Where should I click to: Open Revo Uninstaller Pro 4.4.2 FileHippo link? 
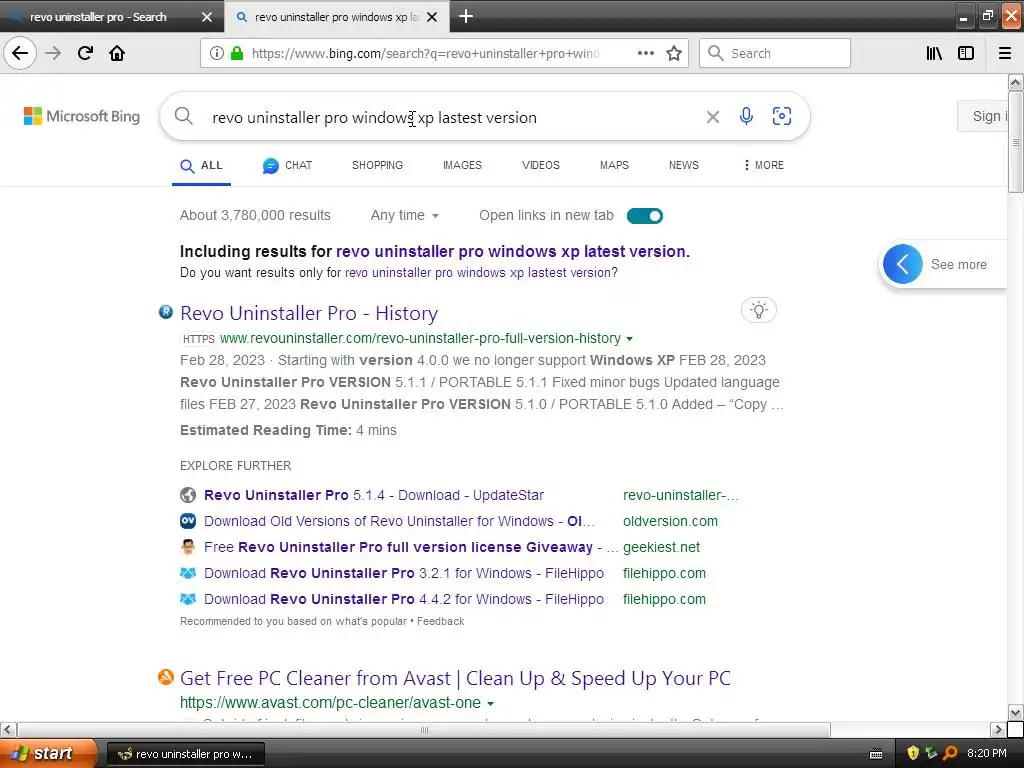click(x=404, y=600)
